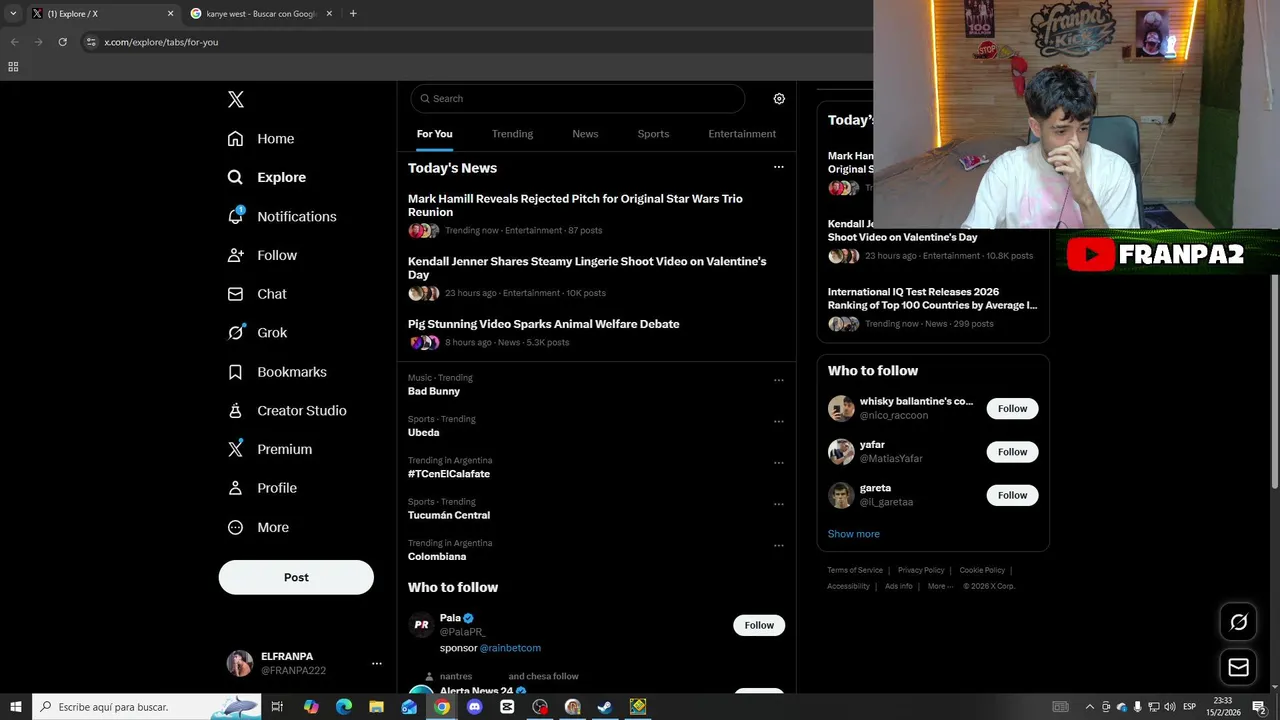The image size is (1280, 720).
Task: Open more options for Tucumán Central trend
Action: tap(779, 504)
